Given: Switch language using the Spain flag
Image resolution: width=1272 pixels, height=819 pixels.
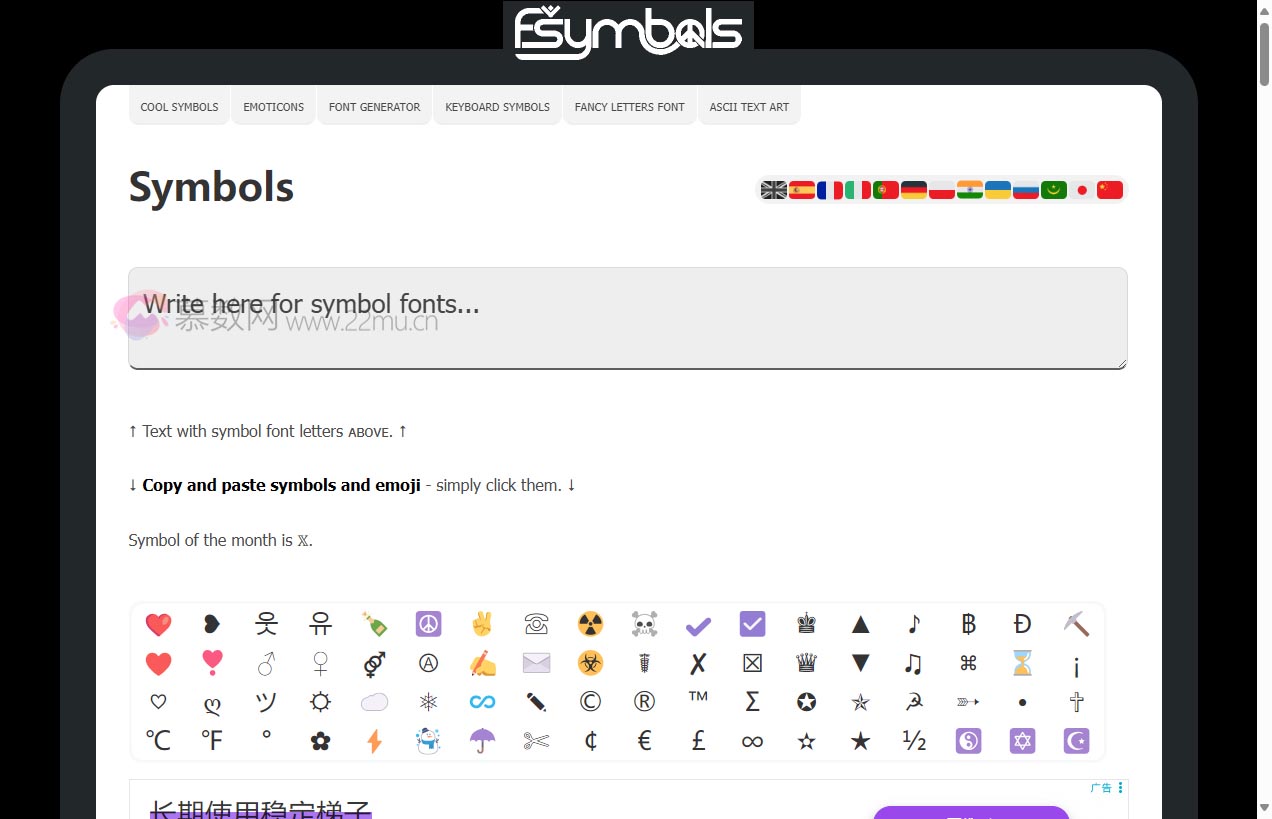Looking at the screenshot, I should tap(802, 189).
